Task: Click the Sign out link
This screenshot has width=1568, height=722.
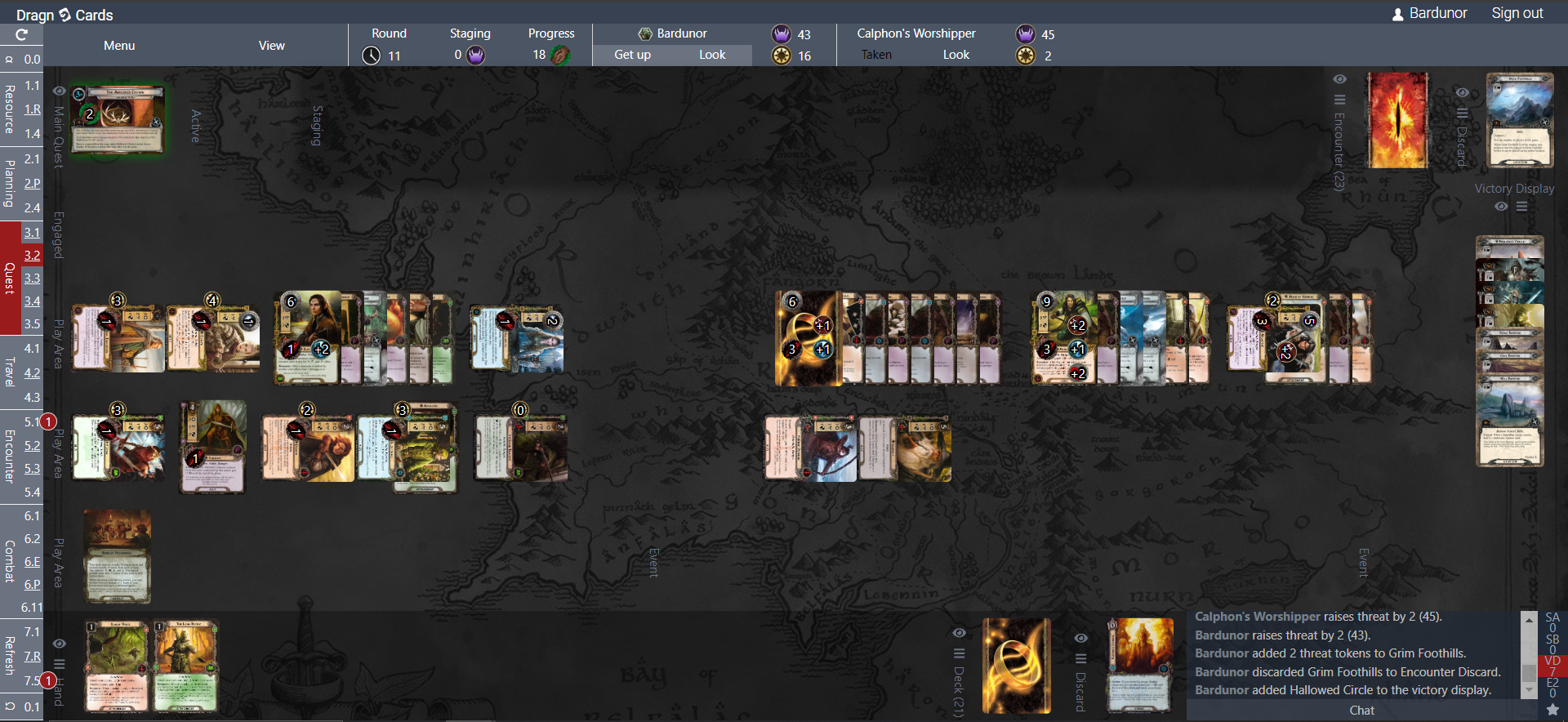Action: click(x=1517, y=13)
